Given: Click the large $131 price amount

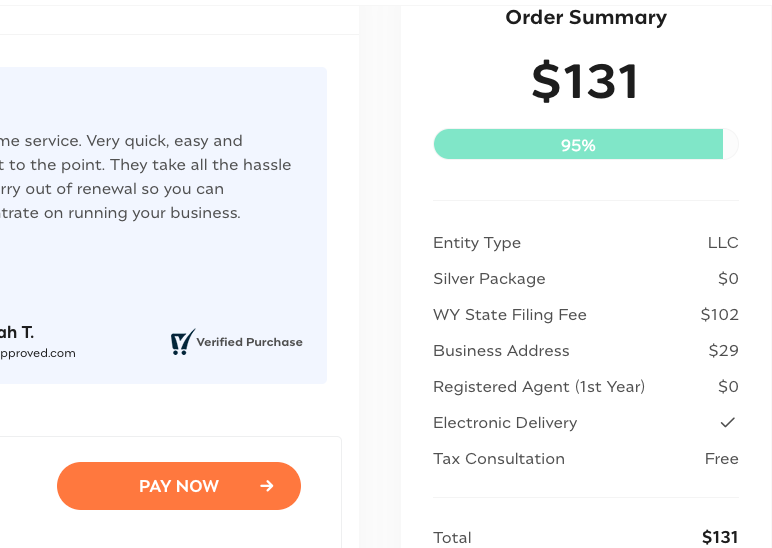Looking at the screenshot, I should coord(585,82).
